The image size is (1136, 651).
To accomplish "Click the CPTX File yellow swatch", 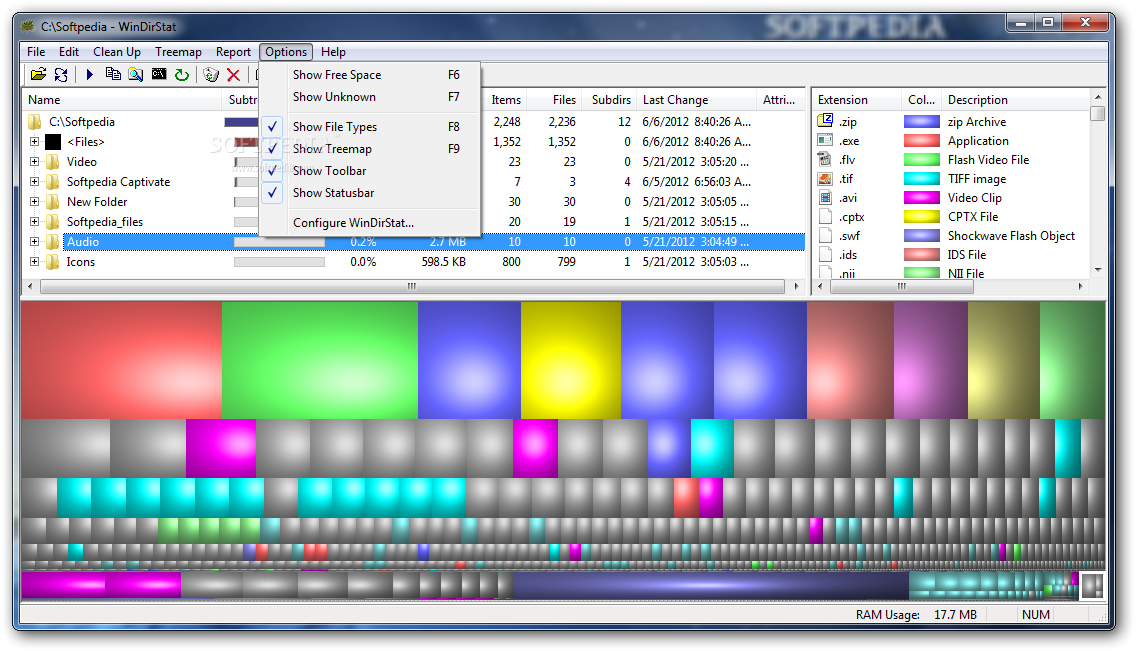I will [922, 216].
